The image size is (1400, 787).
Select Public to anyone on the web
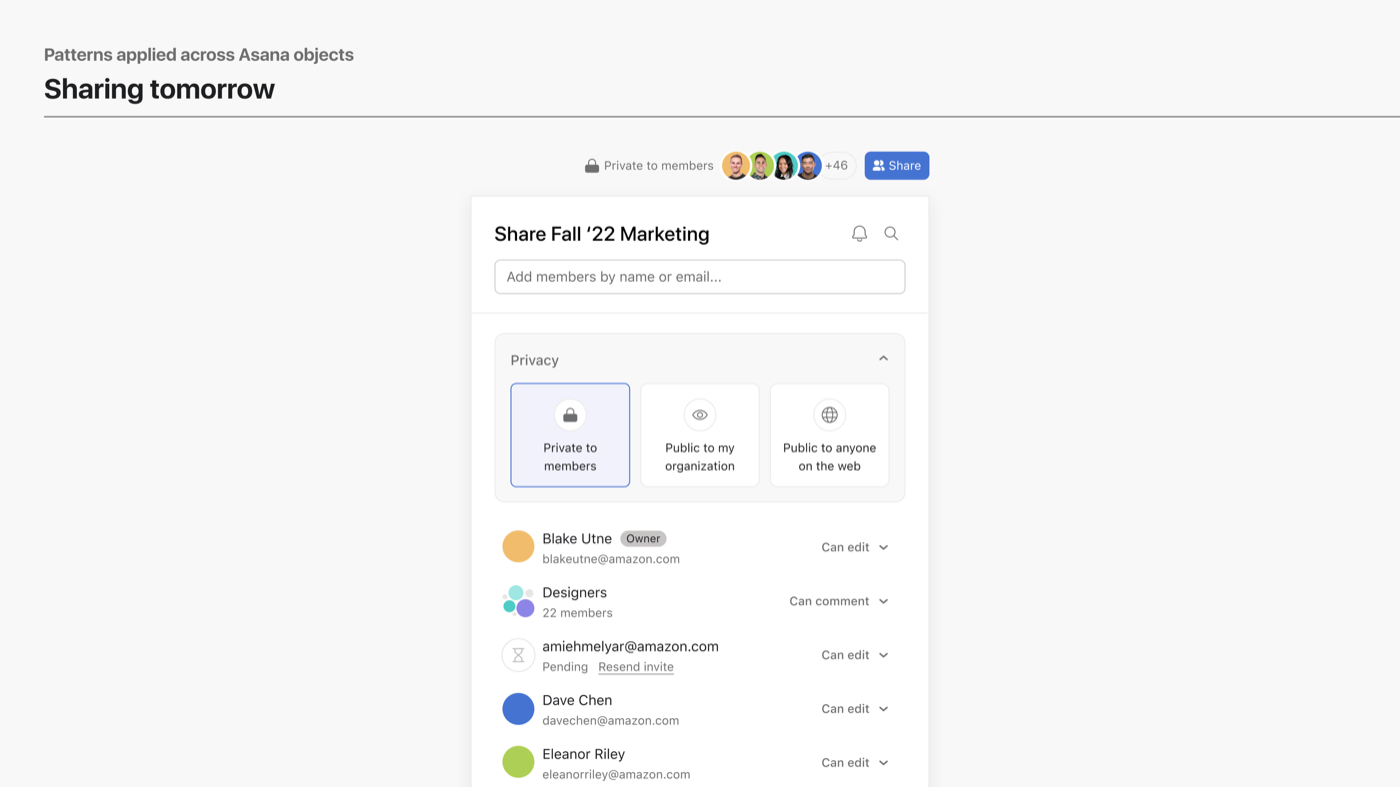pyautogui.click(x=829, y=435)
